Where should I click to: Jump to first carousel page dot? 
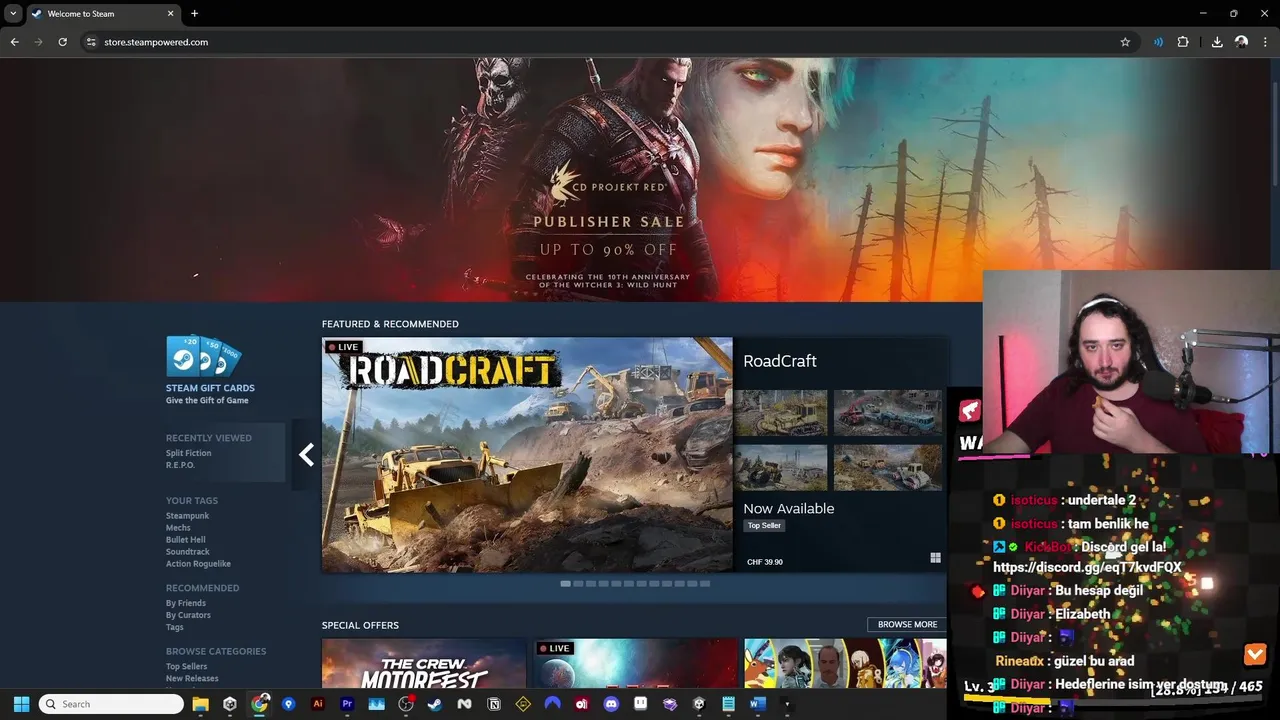tap(566, 583)
